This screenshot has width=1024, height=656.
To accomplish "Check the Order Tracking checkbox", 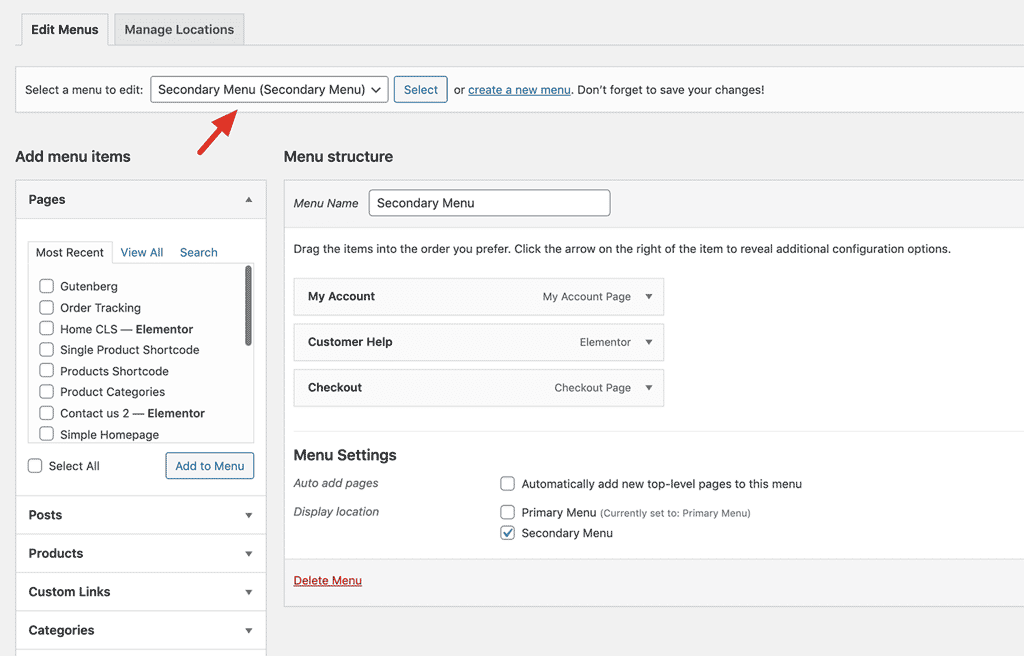I will pos(46,307).
